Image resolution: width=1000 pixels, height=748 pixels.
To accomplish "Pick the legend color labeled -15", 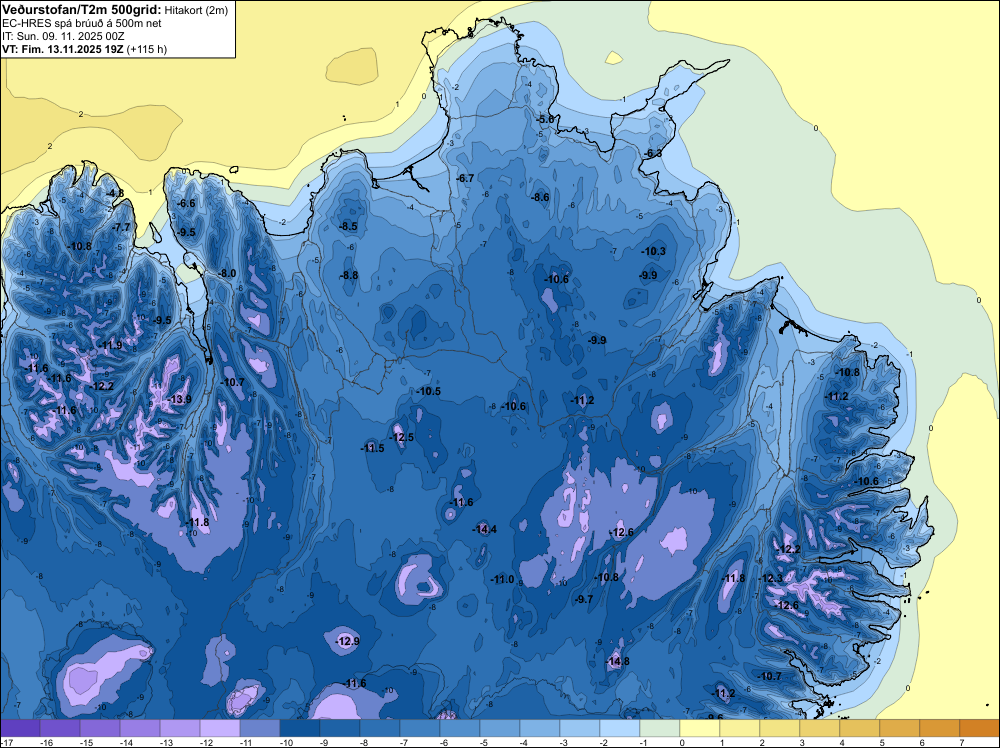I will [100, 728].
